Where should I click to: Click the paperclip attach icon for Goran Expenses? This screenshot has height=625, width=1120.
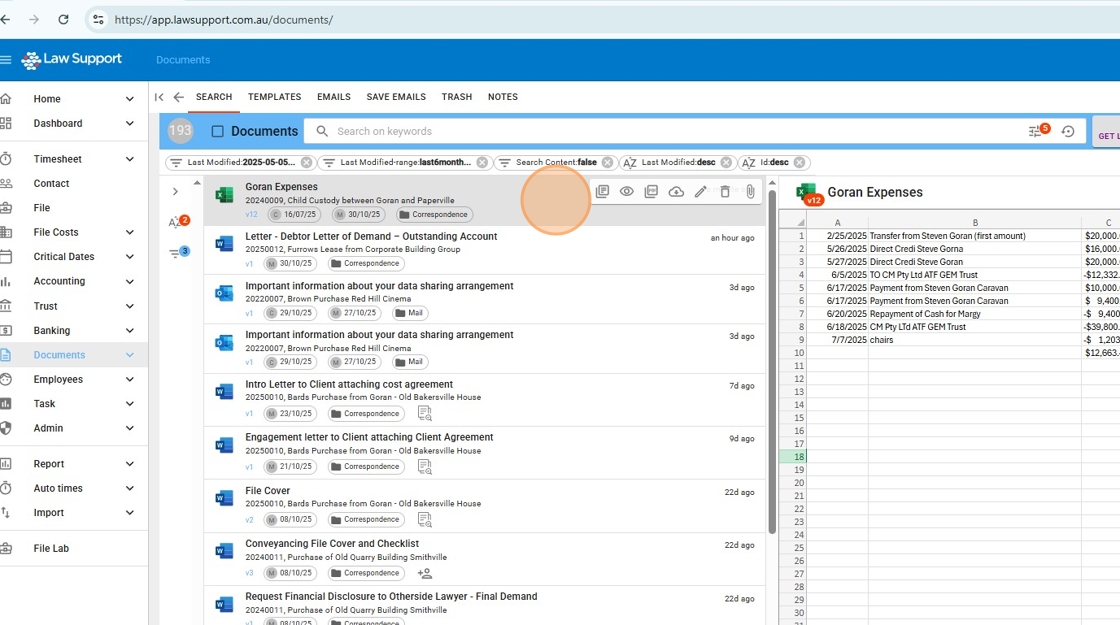coord(750,192)
